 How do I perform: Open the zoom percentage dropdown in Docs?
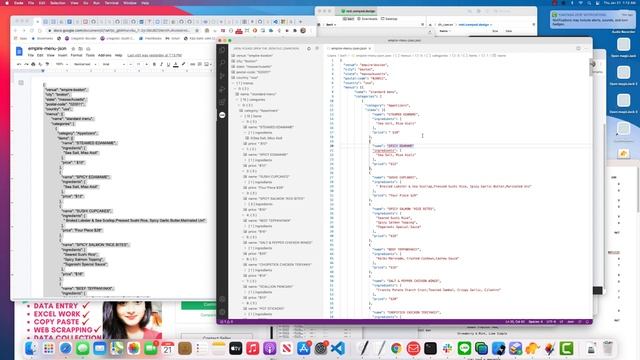coord(62,64)
